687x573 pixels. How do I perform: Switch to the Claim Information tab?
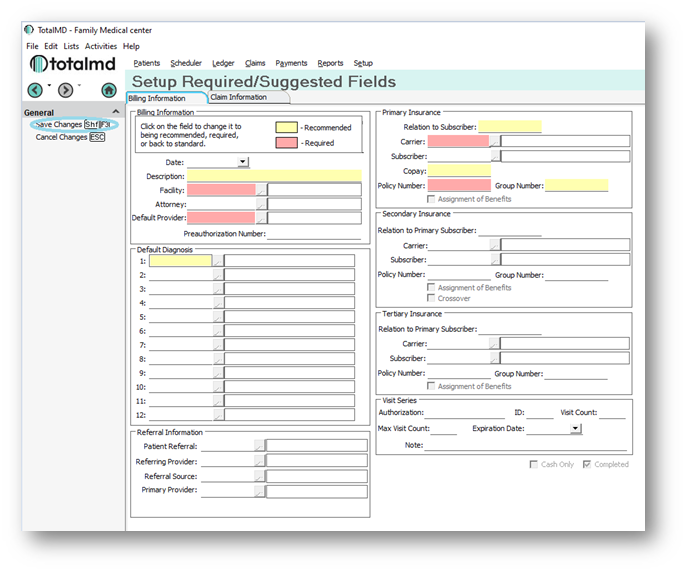pyautogui.click(x=239, y=98)
